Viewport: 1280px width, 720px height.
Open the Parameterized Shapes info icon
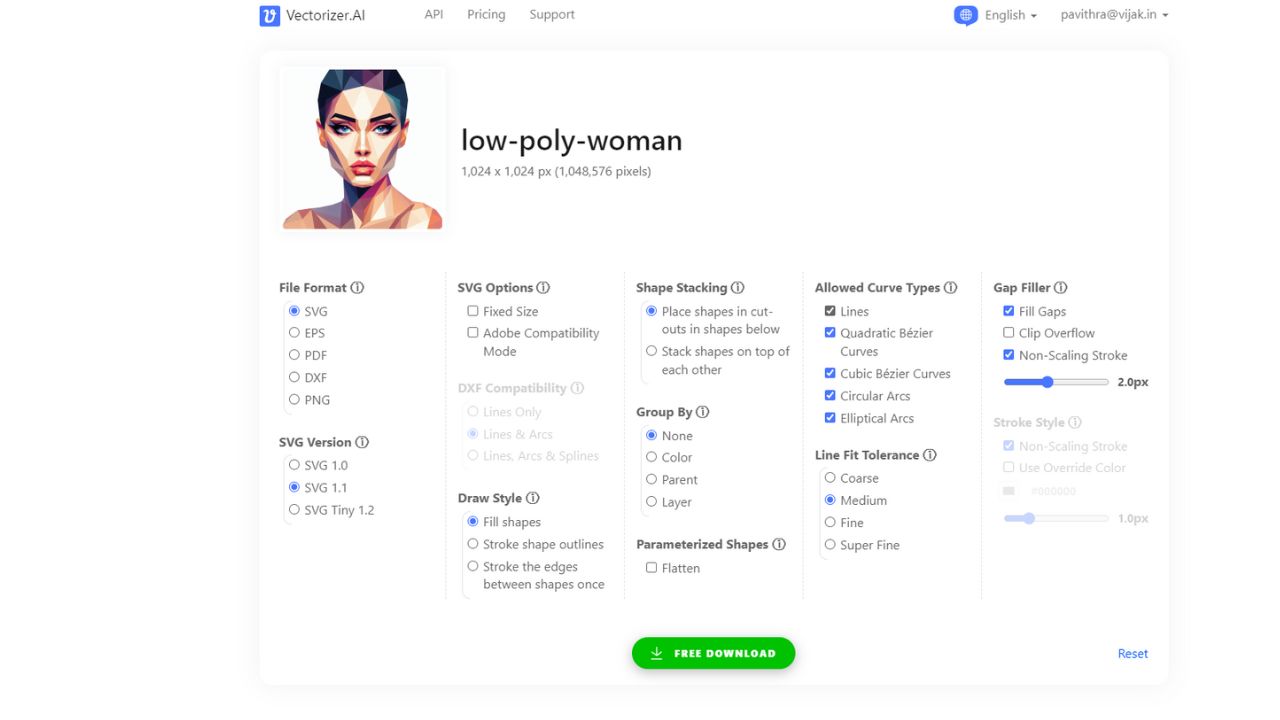pos(779,545)
